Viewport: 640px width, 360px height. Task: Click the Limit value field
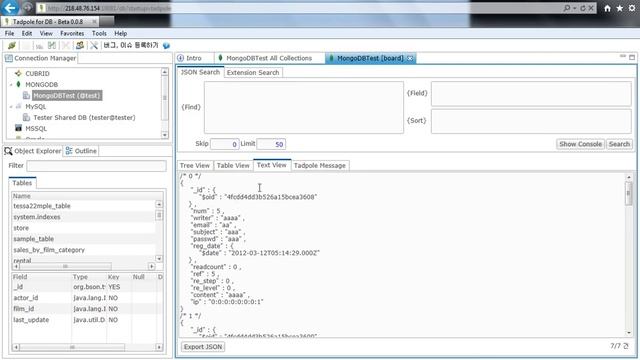pos(271,144)
